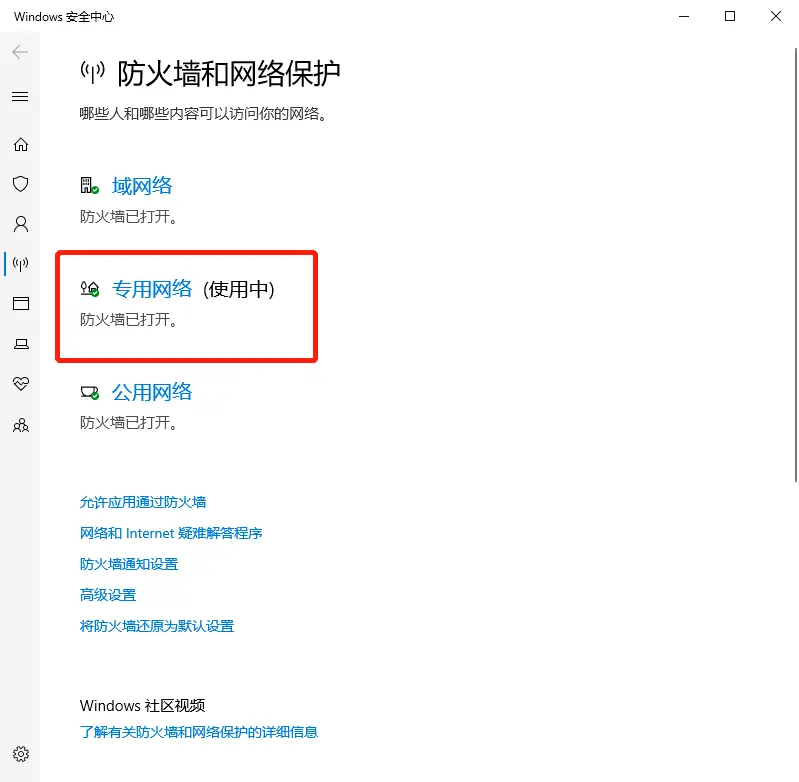Click the (使用中) status label
Screen dimensions: 799x782
238,289
